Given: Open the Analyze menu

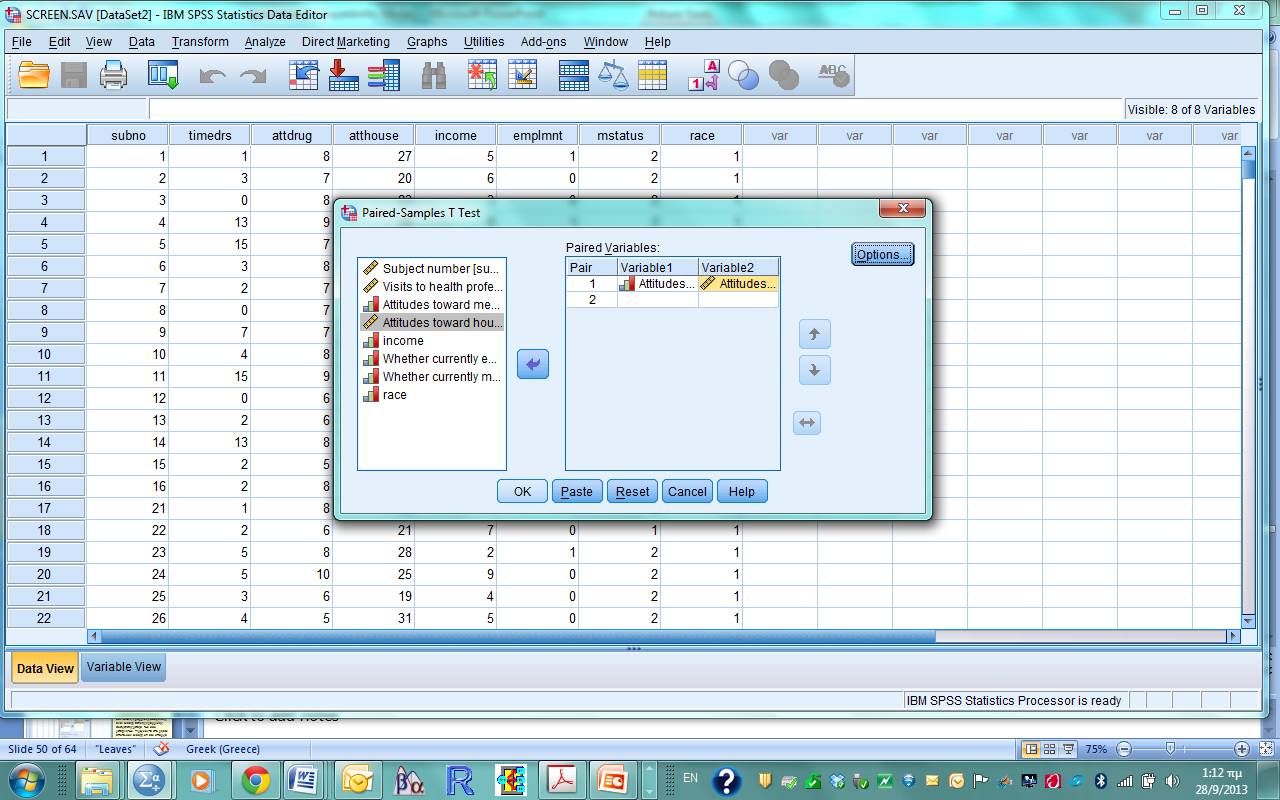Looking at the screenshot, I should (x=265, y=42).
